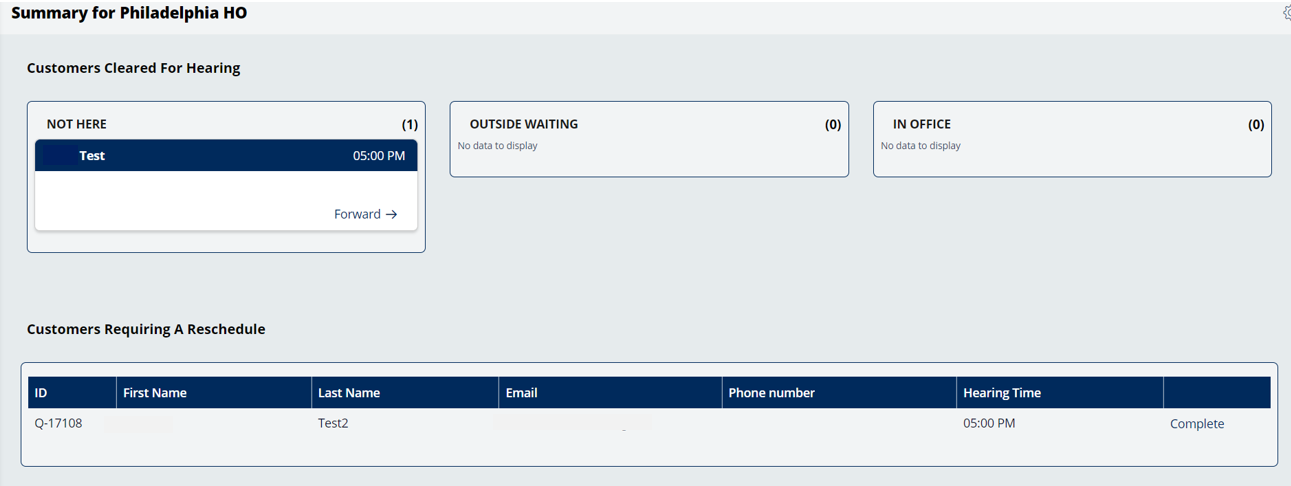Click the NOT HERE column title
The width and height of the screenshot is (1291, 486).
77,124
